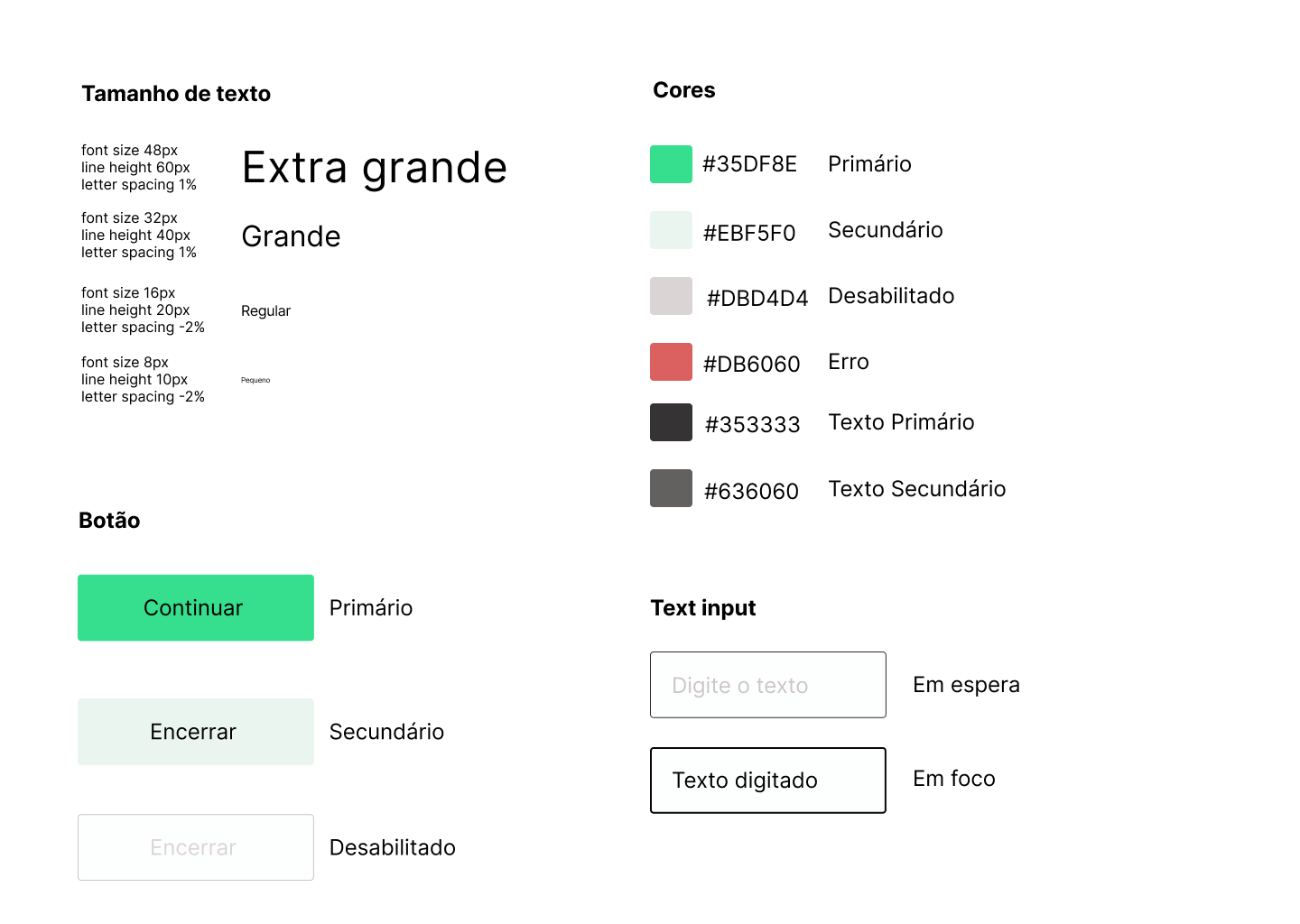Click the green Continuar primary button
This screenshot has height=924, width=1300.
click(195, 607)
